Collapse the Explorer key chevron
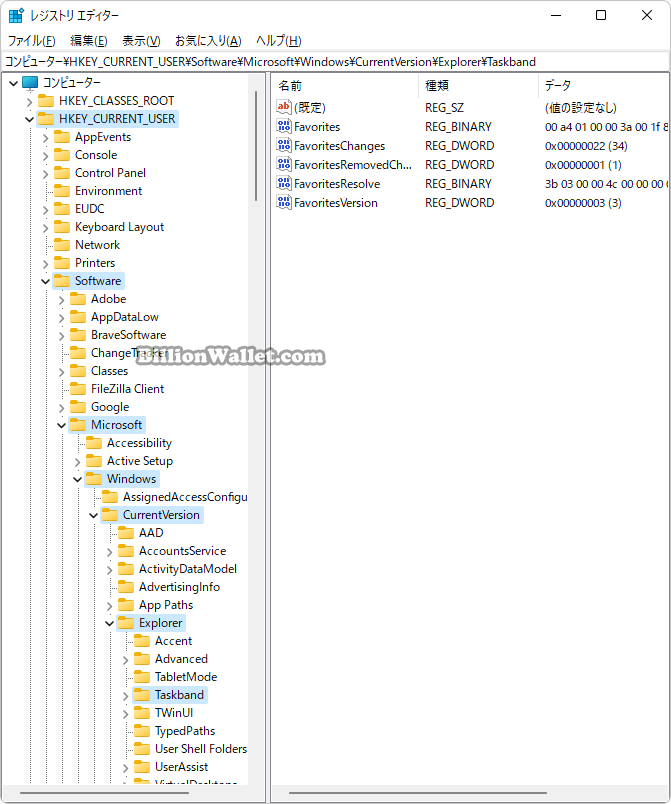671x804 pixels. [x=109, y=624]
